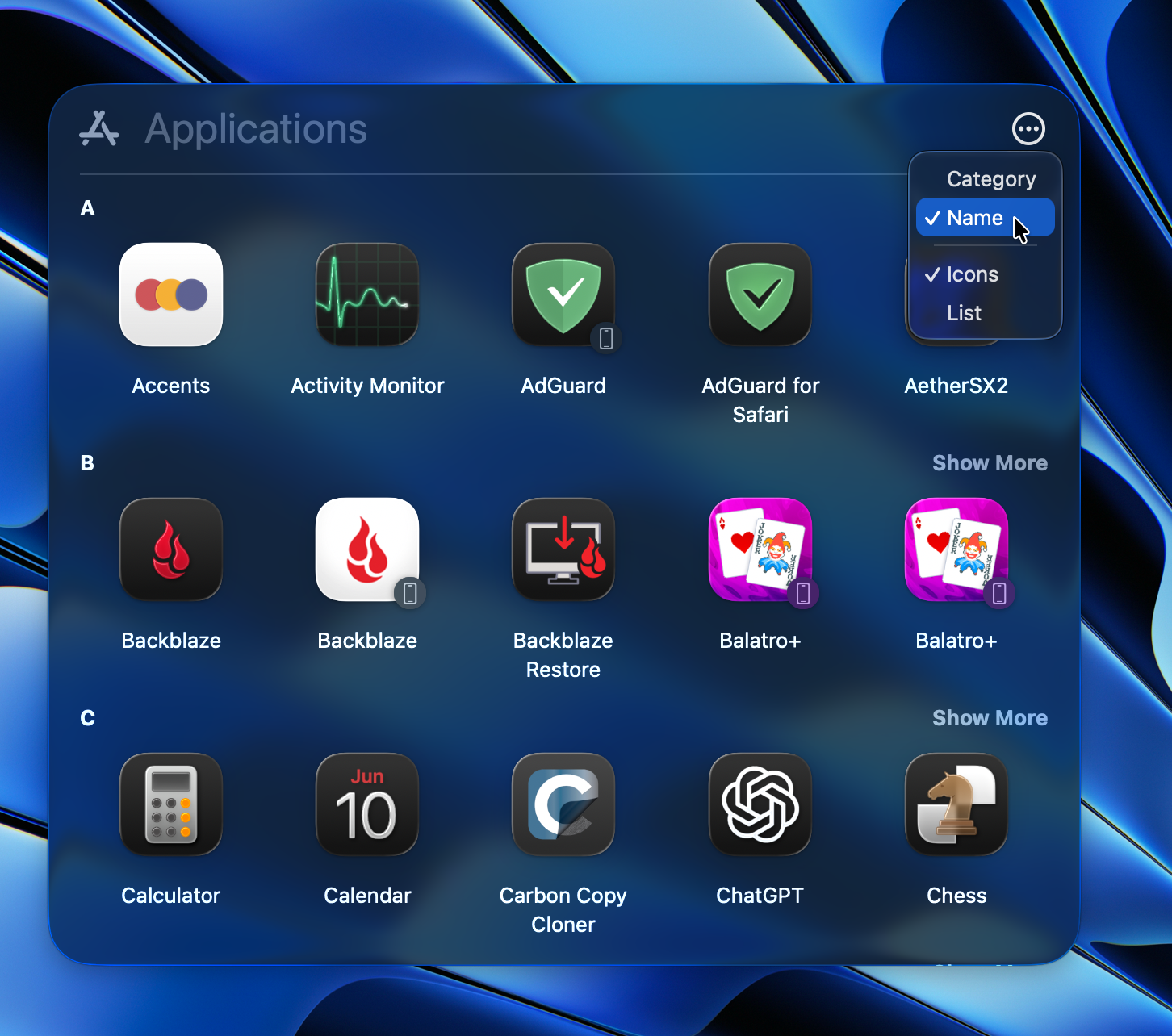
Task: Click the Applications title text
Action: tap(256, 129)
